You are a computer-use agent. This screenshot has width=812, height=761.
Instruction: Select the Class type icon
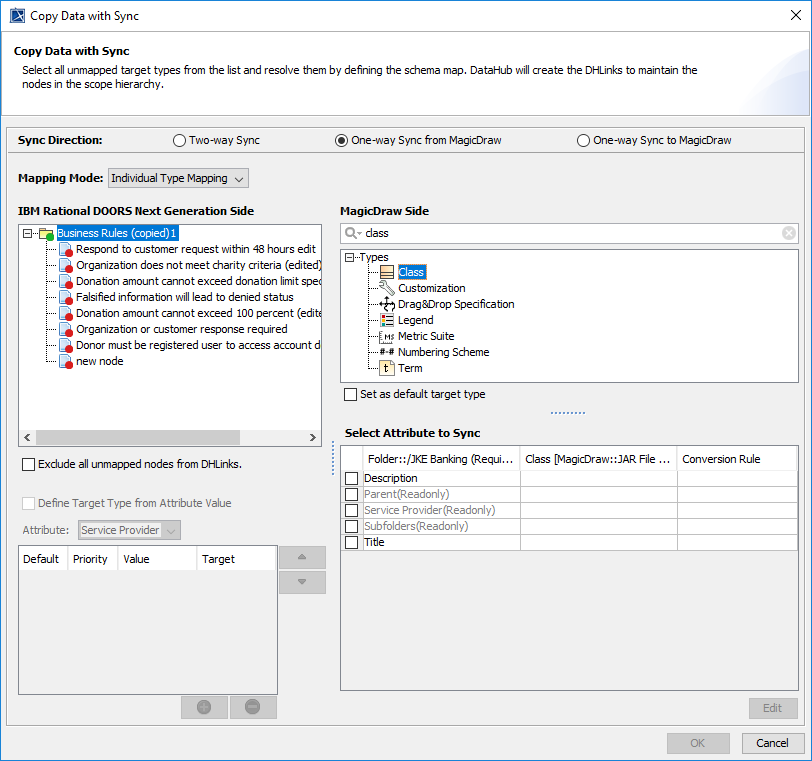pos(387,272)
